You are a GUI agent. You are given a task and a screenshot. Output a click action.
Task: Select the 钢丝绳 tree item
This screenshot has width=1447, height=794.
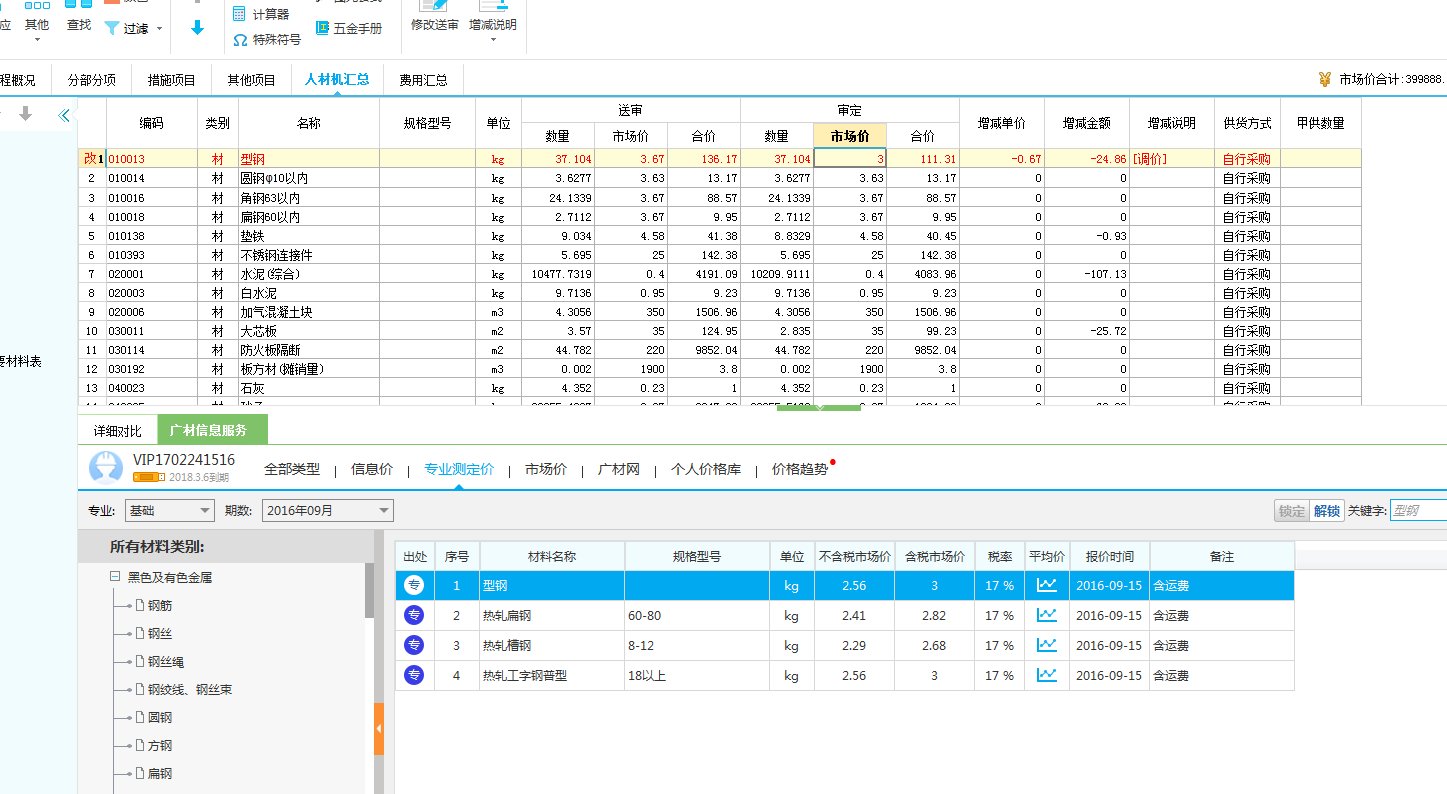coord(166,662)
